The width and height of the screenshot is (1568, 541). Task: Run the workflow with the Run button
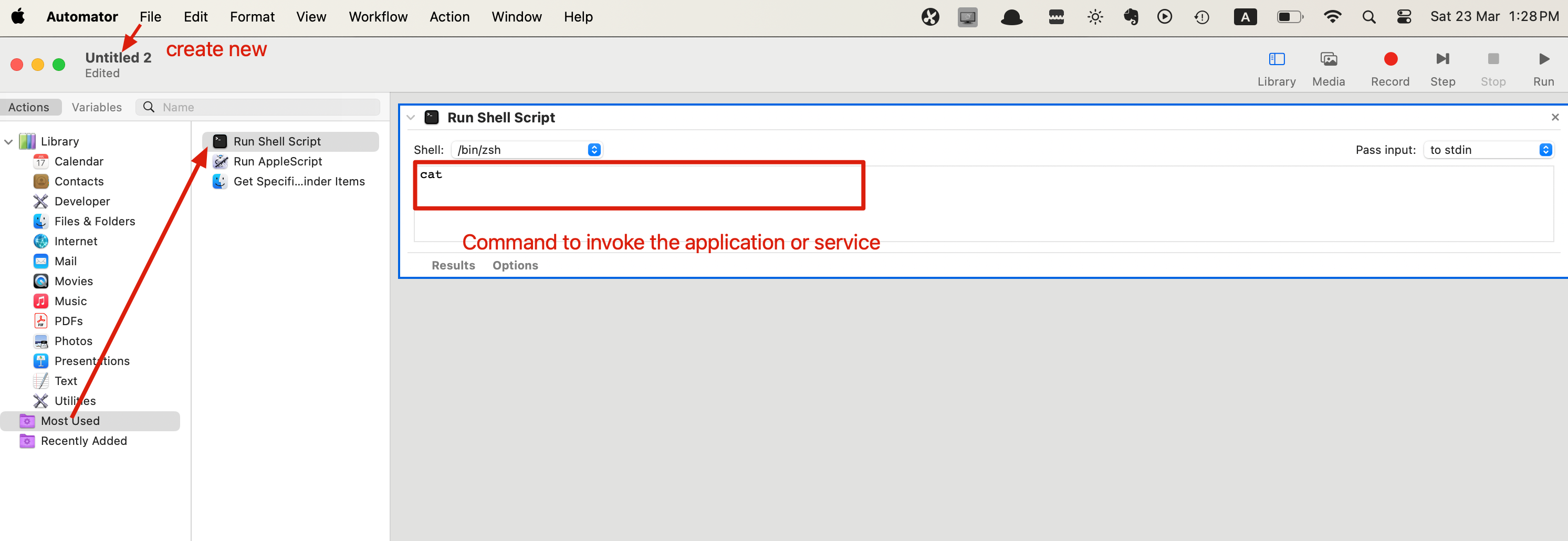1543,60
